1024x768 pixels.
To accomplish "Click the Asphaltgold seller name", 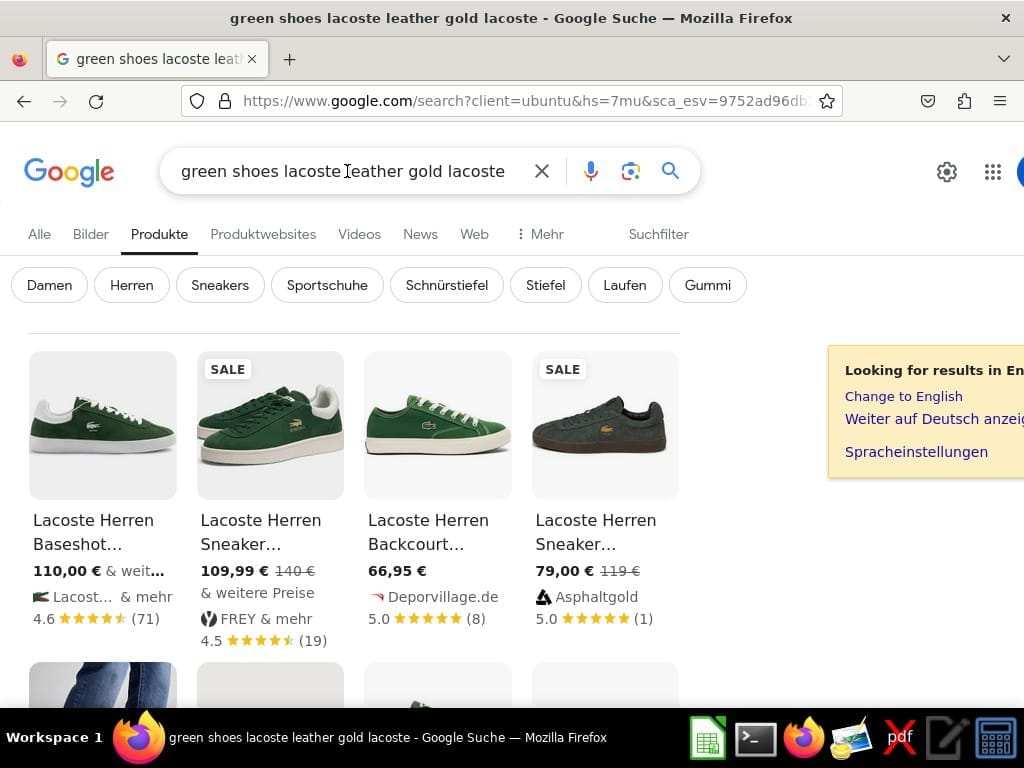I will click(596, 597).
